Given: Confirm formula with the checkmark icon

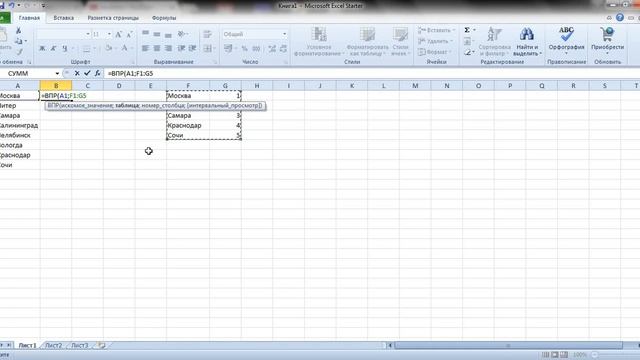Looking at the screenshot, I should pyautogui.click(x=87, y=73).
